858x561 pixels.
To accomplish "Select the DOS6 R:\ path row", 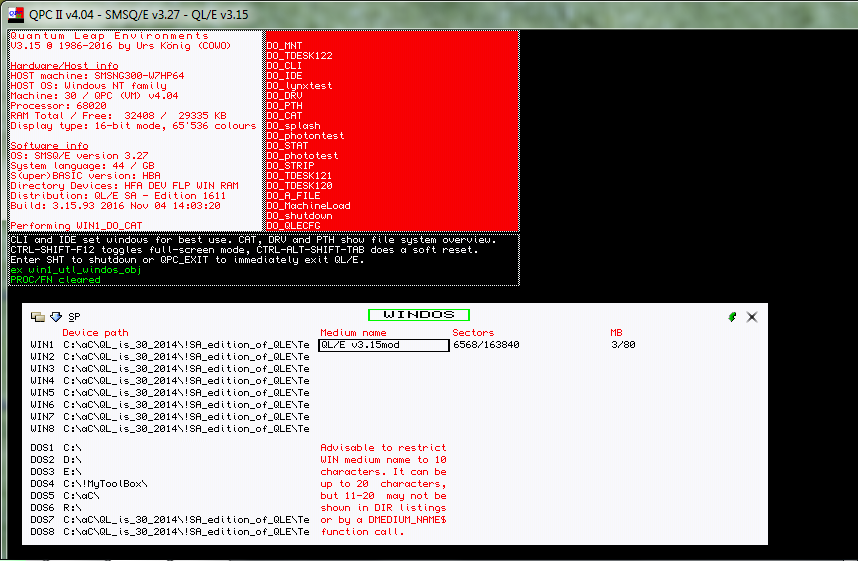I will coord(56,508).
